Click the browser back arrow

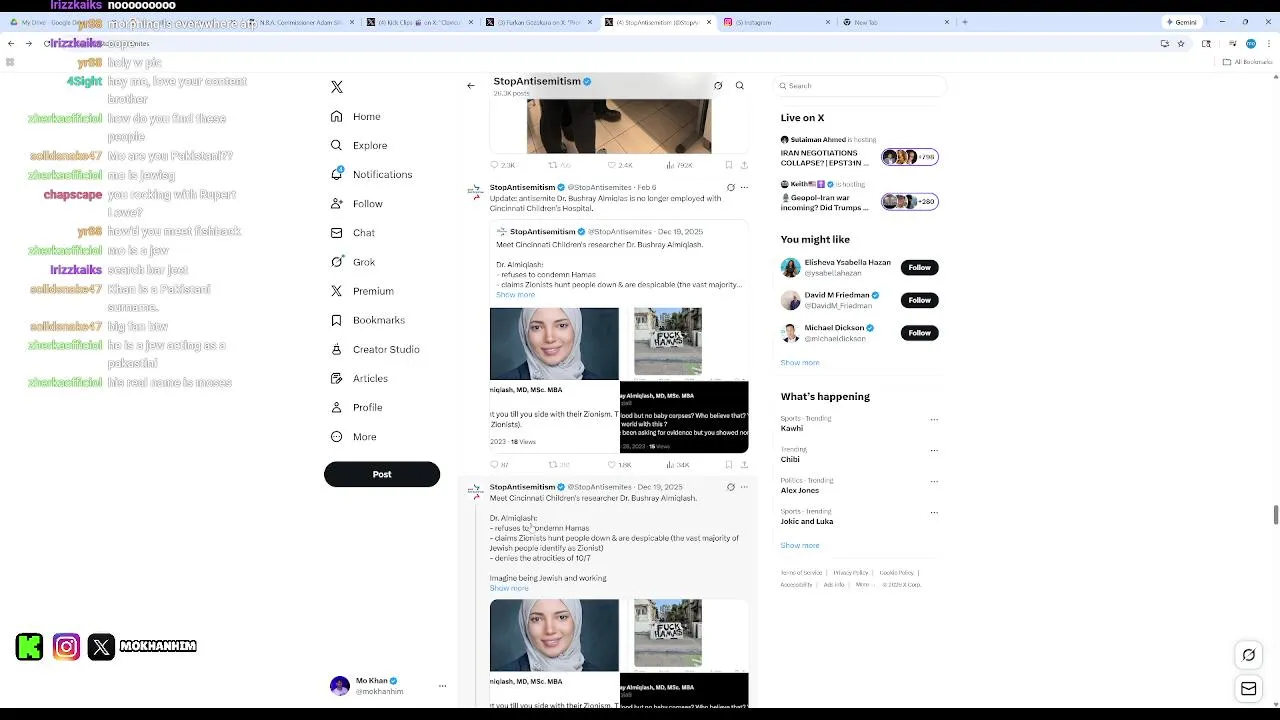[x=11, y=44]
